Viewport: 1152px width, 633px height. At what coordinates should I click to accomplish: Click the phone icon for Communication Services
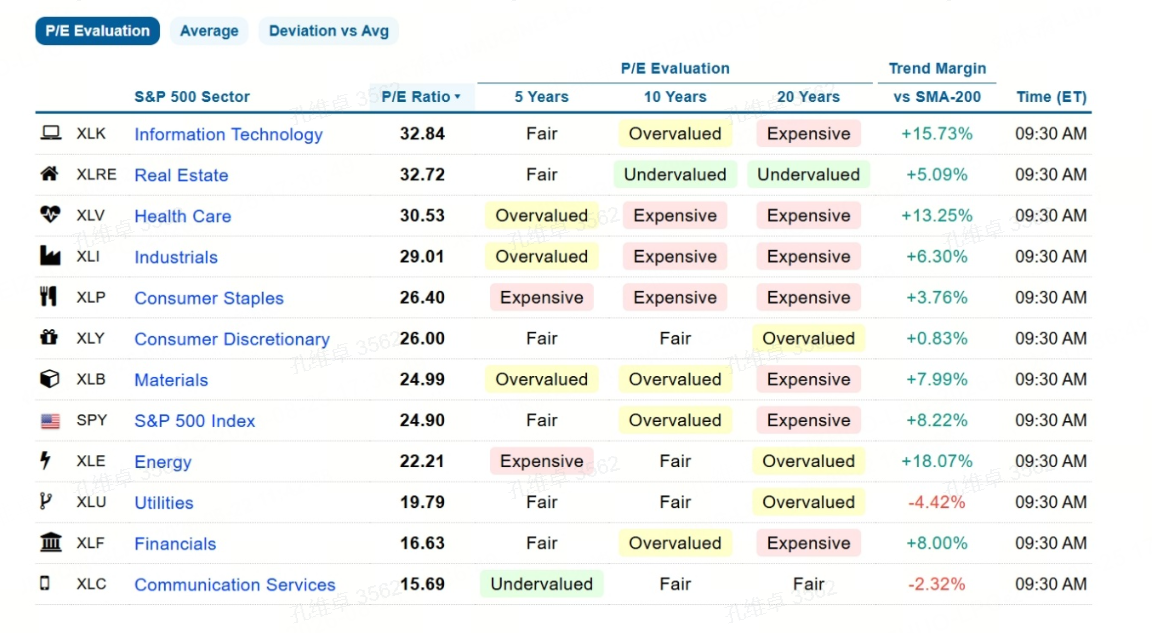coord(45,583)
